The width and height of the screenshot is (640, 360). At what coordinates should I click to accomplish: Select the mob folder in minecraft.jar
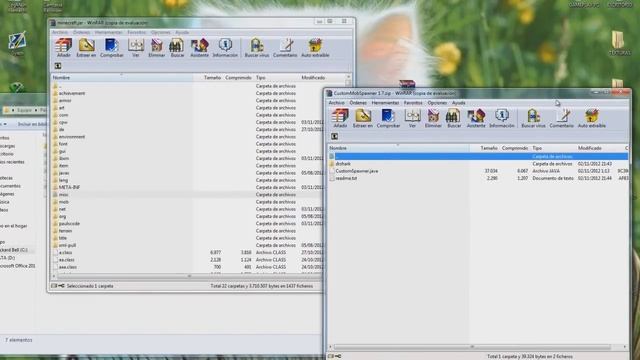click(x=63, y=202)
